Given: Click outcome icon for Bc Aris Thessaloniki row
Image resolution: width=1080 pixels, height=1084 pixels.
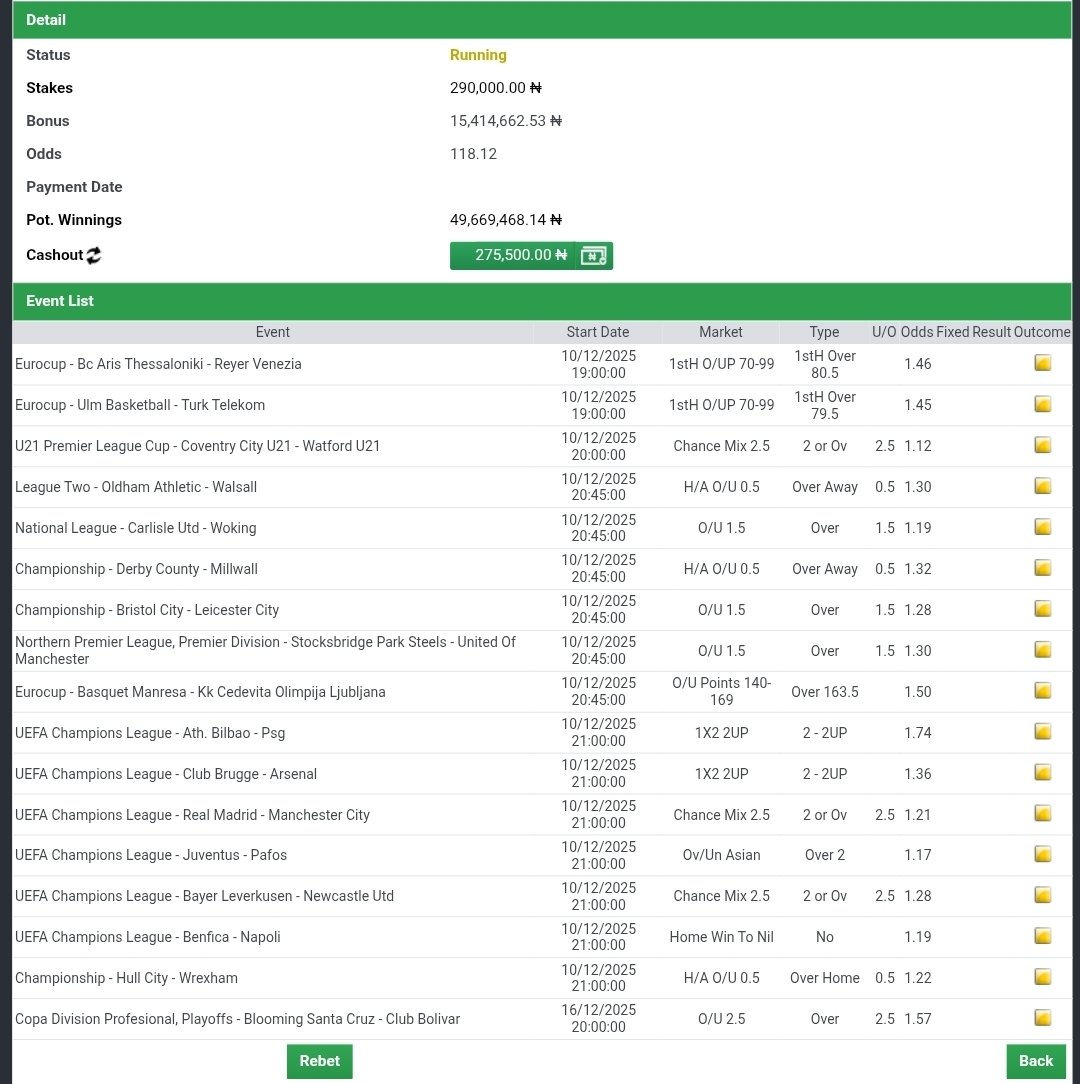Looking at the screenshot, I should click(x=1043, y=363).
